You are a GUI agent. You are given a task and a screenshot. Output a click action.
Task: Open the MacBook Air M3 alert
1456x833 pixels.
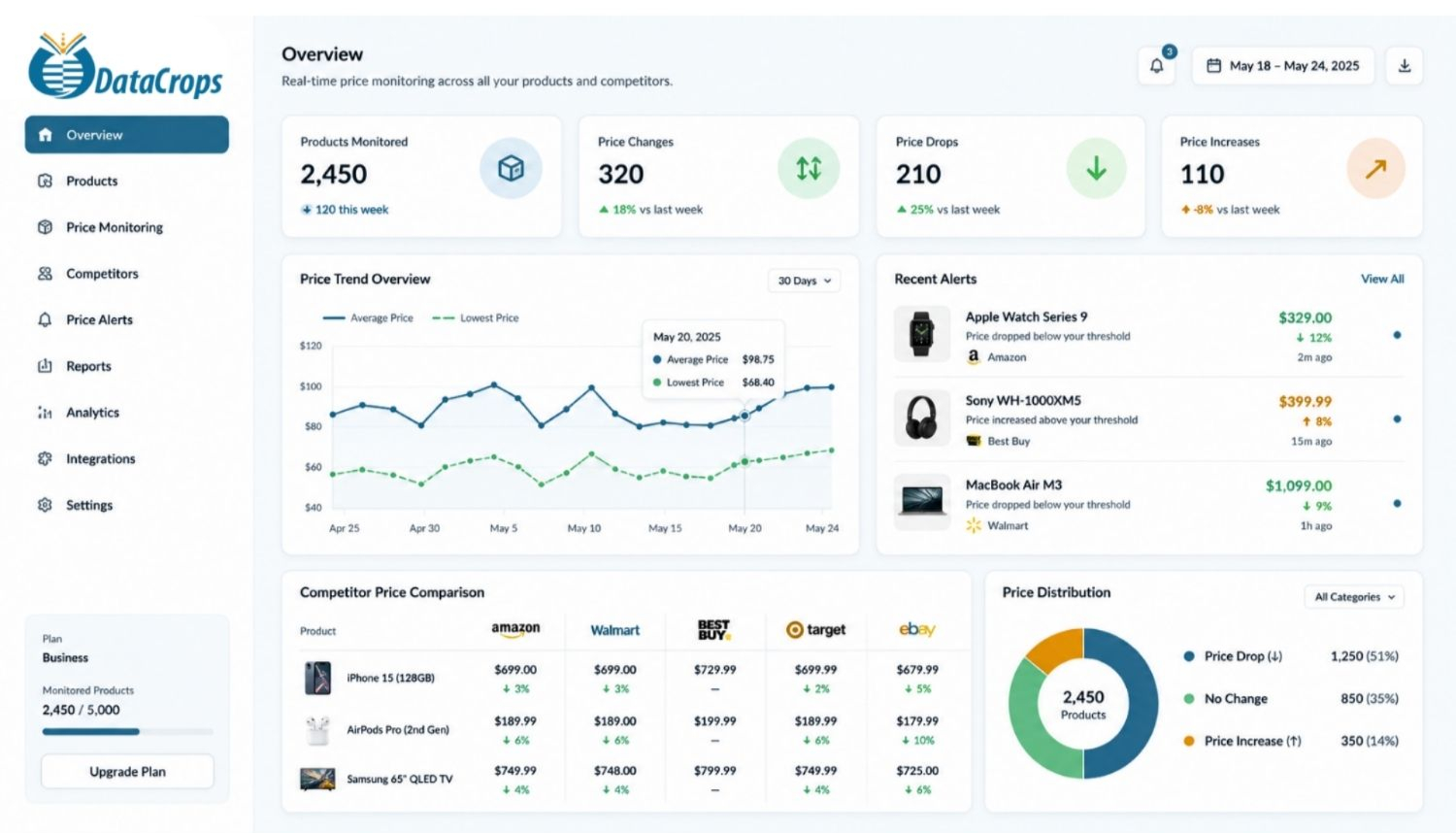1148,504
